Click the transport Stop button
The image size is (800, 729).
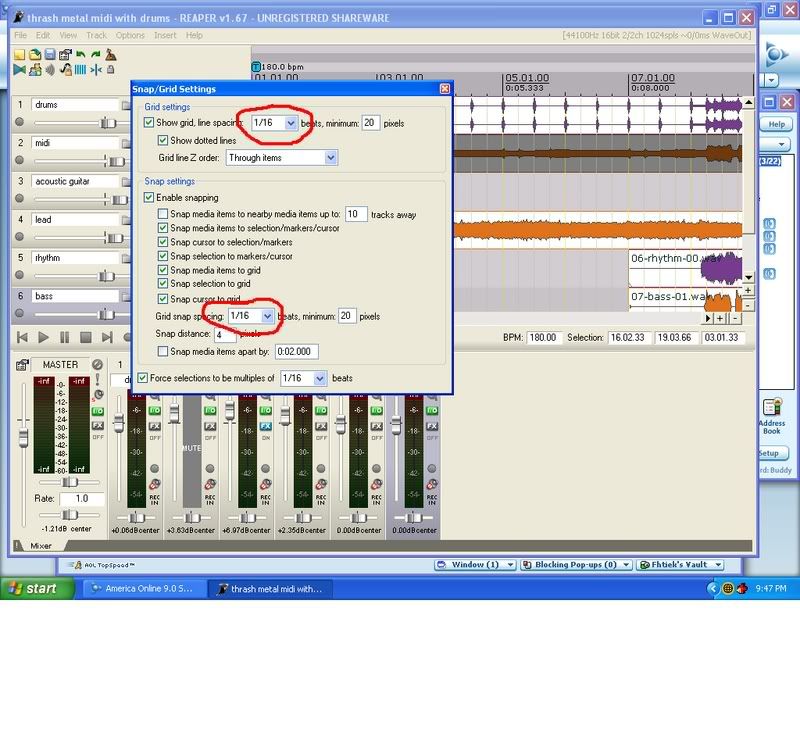[x=86, y=337]
